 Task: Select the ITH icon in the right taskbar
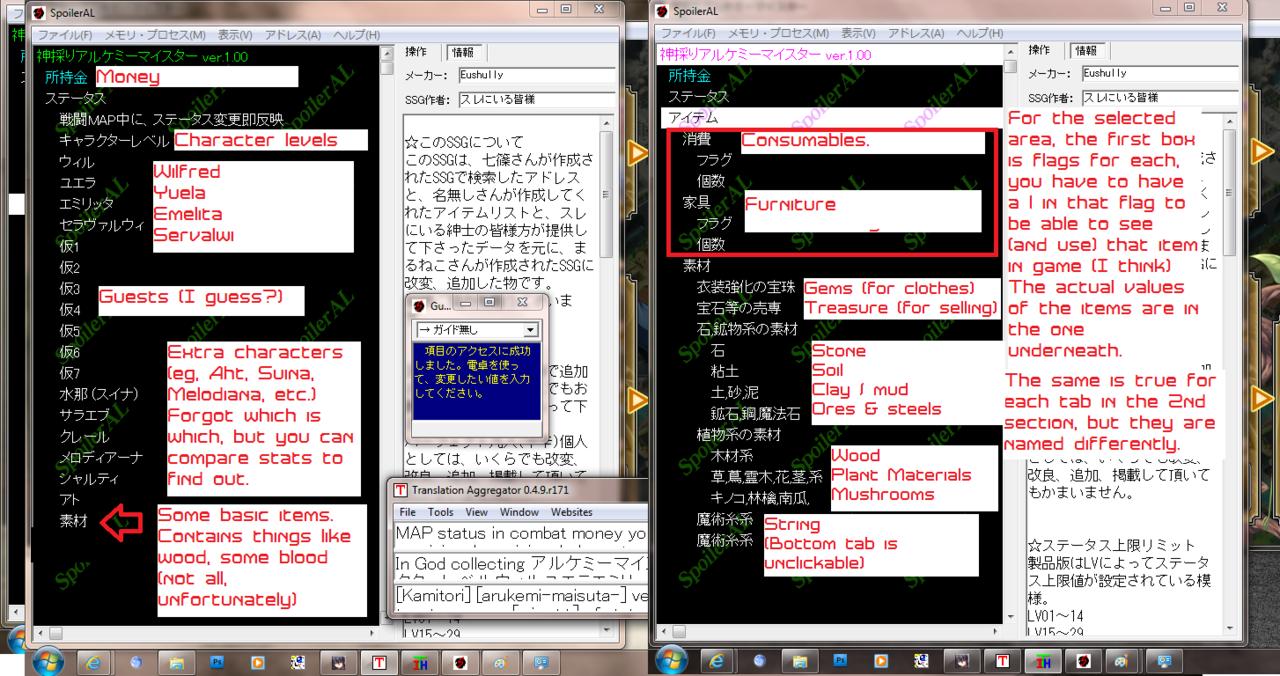pyautogui.click(x=1043, y=661)
